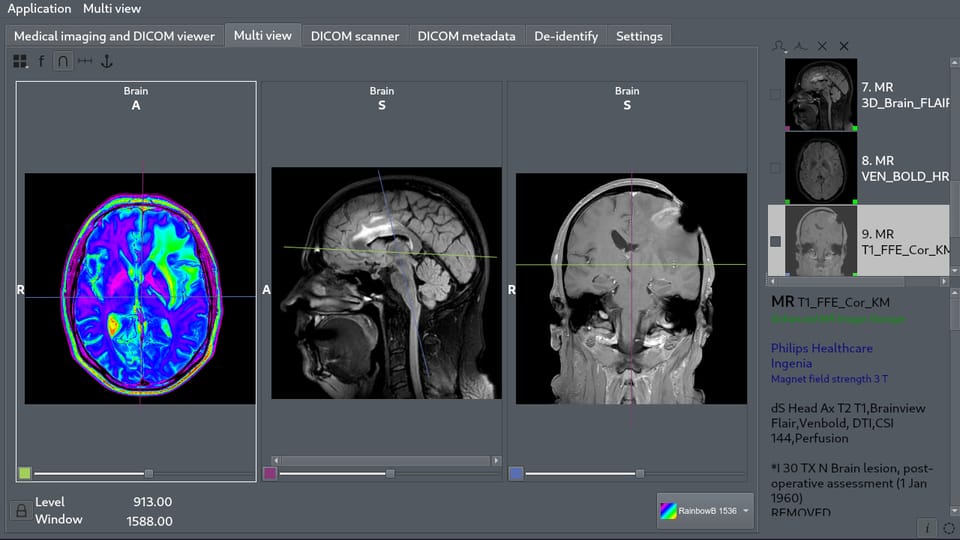This screenshot has height=540, width=960.
Task: Open the Multi view menu in menu bar
Action: pyautogui.click(x=112, y=9)
